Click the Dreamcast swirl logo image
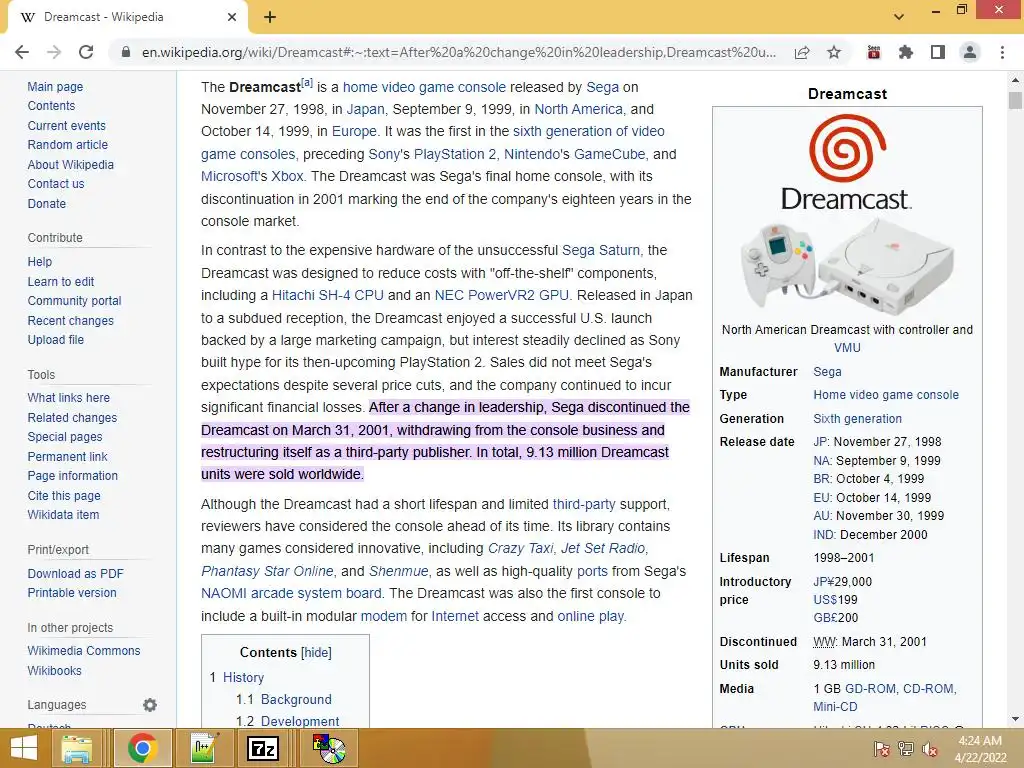1024x768 pixels. click(x=847, y=162)
